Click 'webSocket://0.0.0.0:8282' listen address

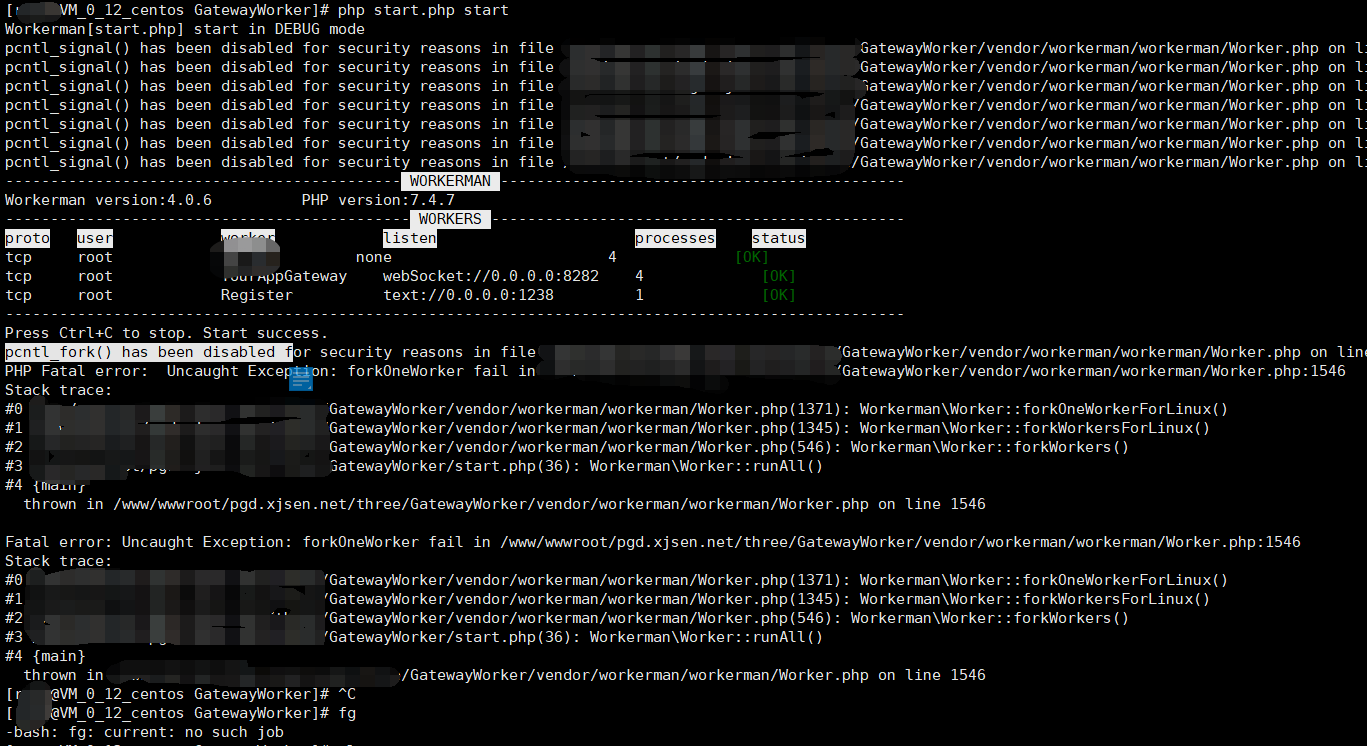(x=491, y=276)
